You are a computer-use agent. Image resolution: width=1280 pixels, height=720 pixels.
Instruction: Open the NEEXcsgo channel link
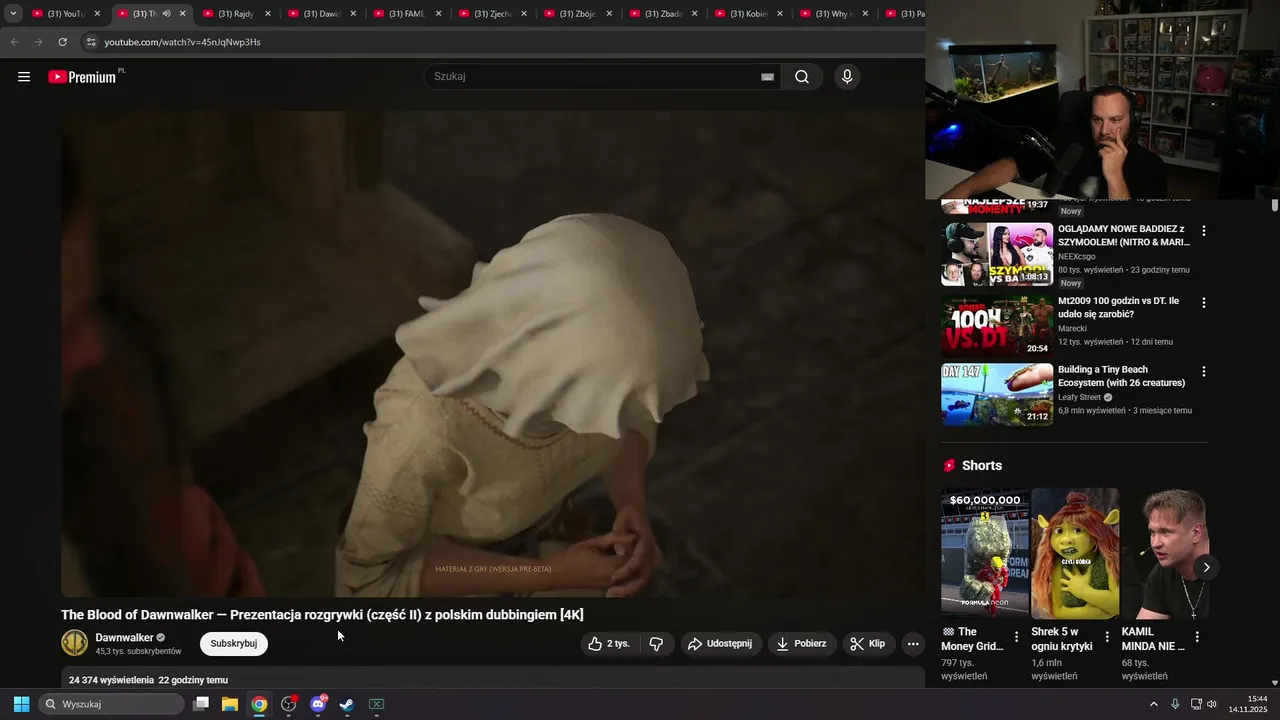click(1077, 257)
